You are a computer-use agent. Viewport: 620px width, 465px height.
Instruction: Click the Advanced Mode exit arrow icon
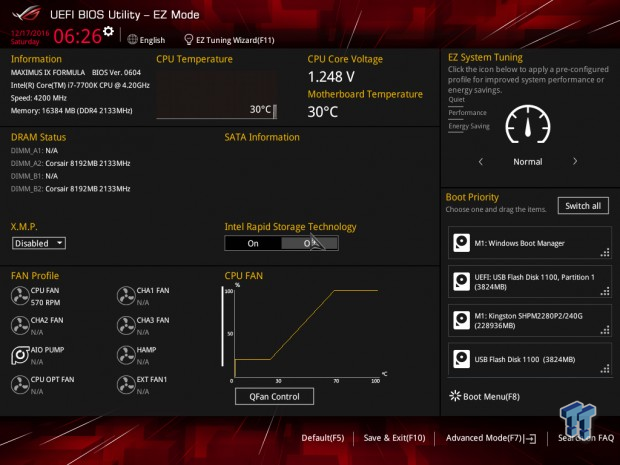530,438
